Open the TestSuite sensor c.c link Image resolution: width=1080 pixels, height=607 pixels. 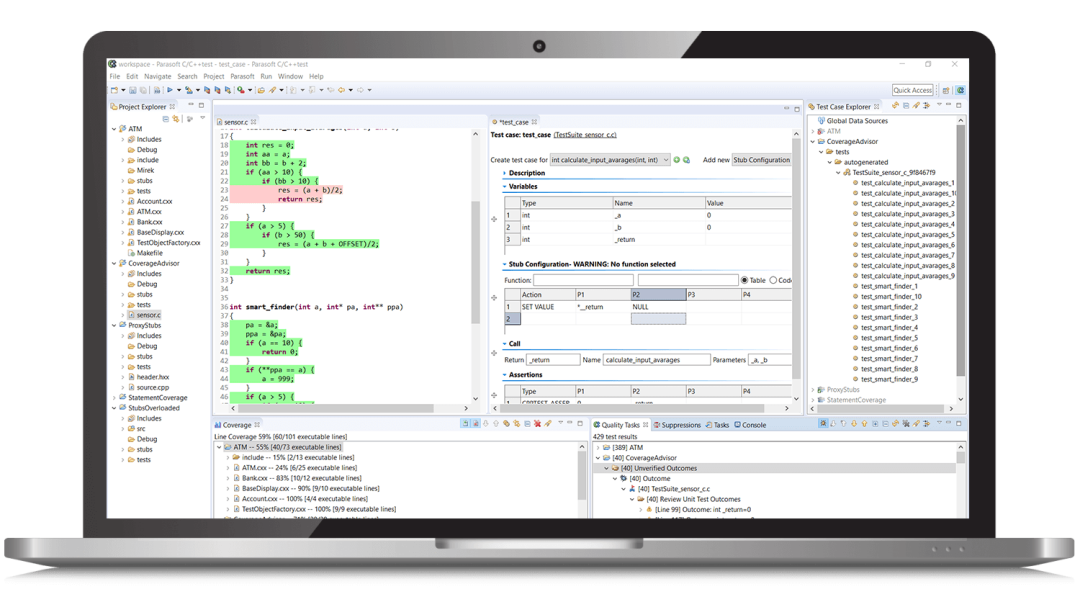(x=585, y=135)
